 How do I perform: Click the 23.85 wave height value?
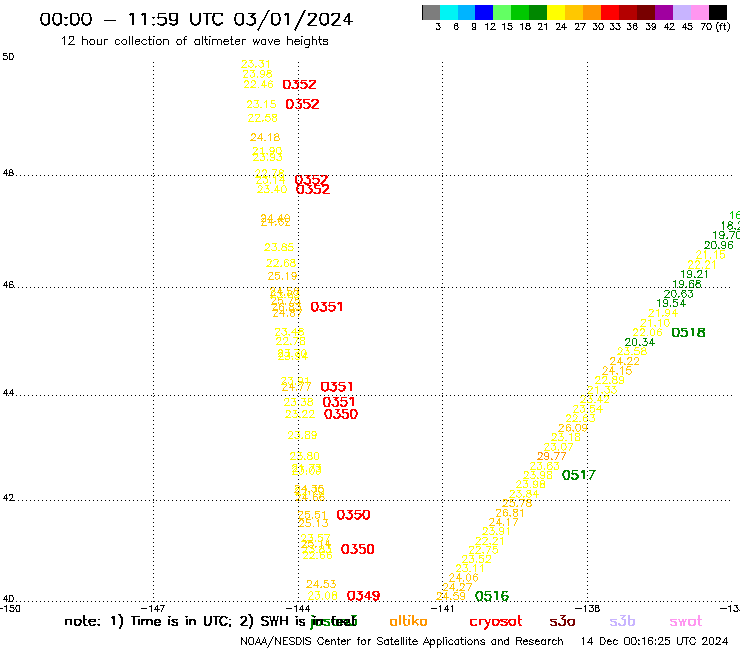(279, 247)
